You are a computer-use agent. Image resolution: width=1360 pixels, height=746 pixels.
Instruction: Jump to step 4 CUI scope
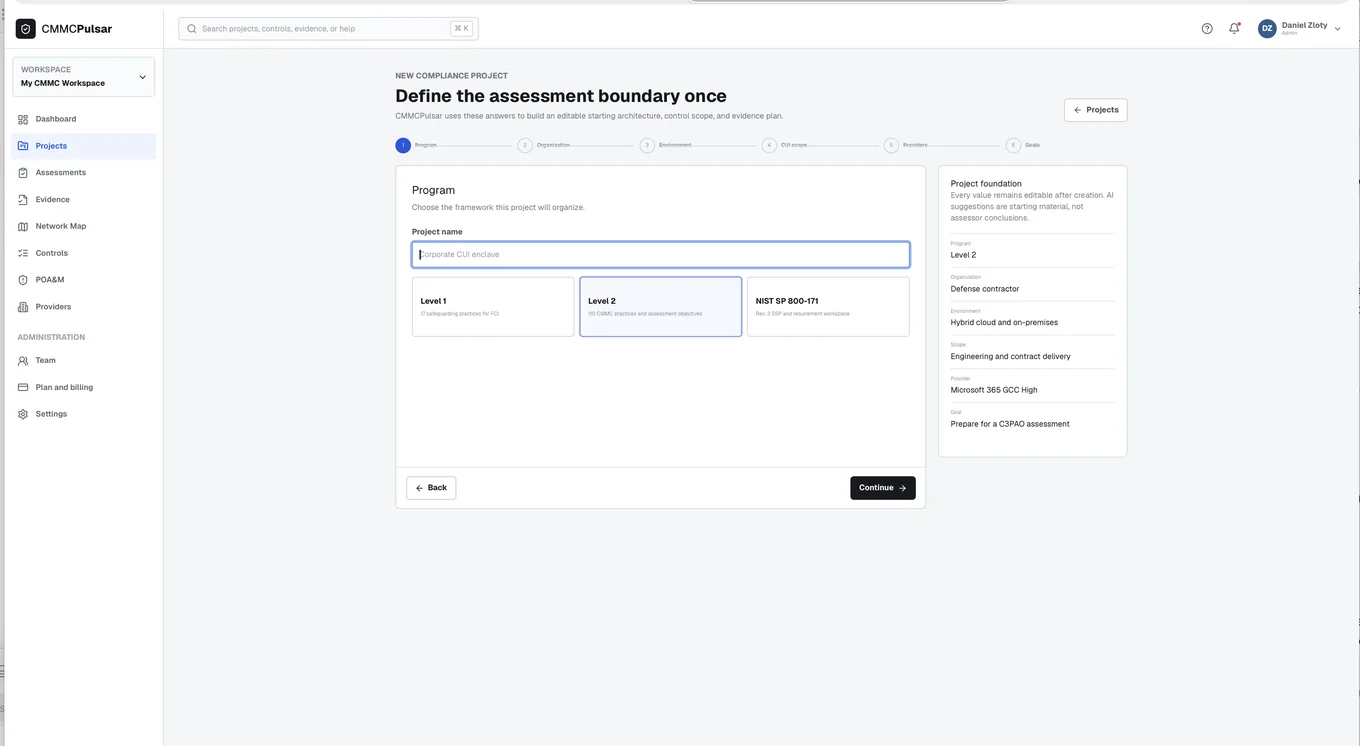769,145
